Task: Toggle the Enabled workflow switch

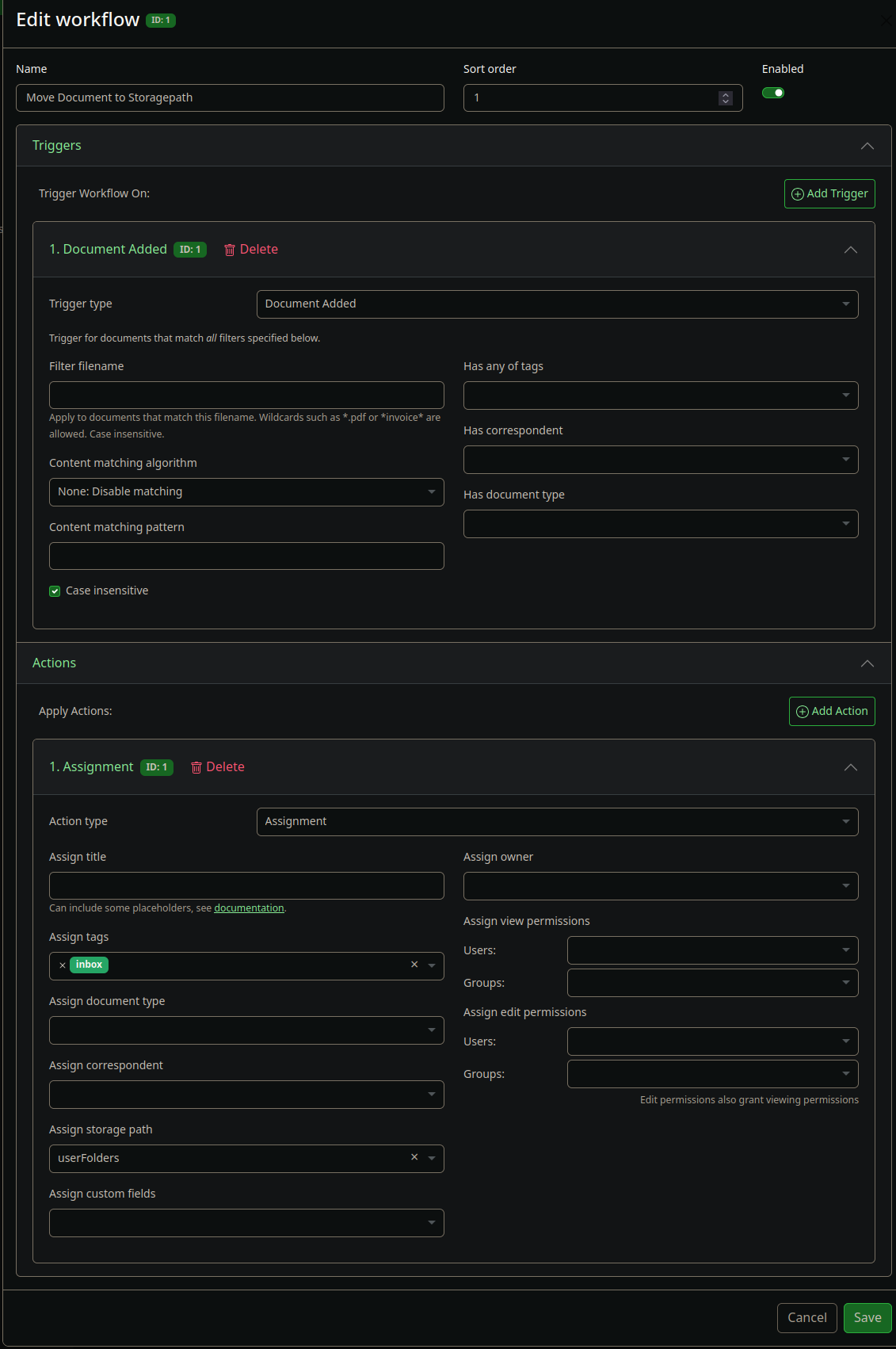Action: pyautogui.click(x=773, y=93)
